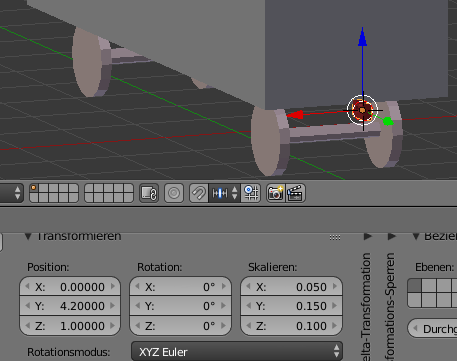Open the XYZ Euler rotation mode dropdown
The width and height of the screenshot is (457, 361).
(237, 351)
